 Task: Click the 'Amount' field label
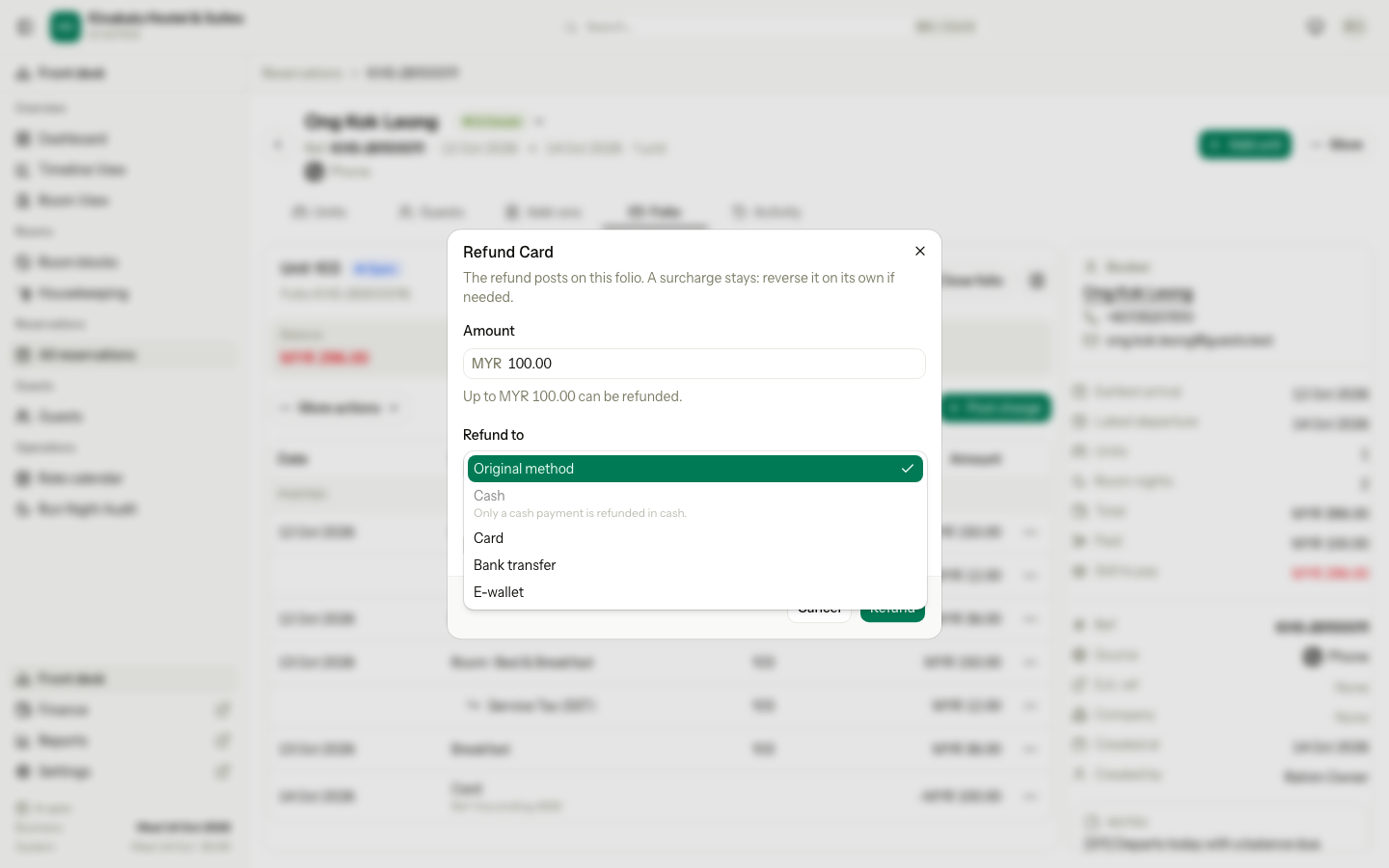click(489, 331)
